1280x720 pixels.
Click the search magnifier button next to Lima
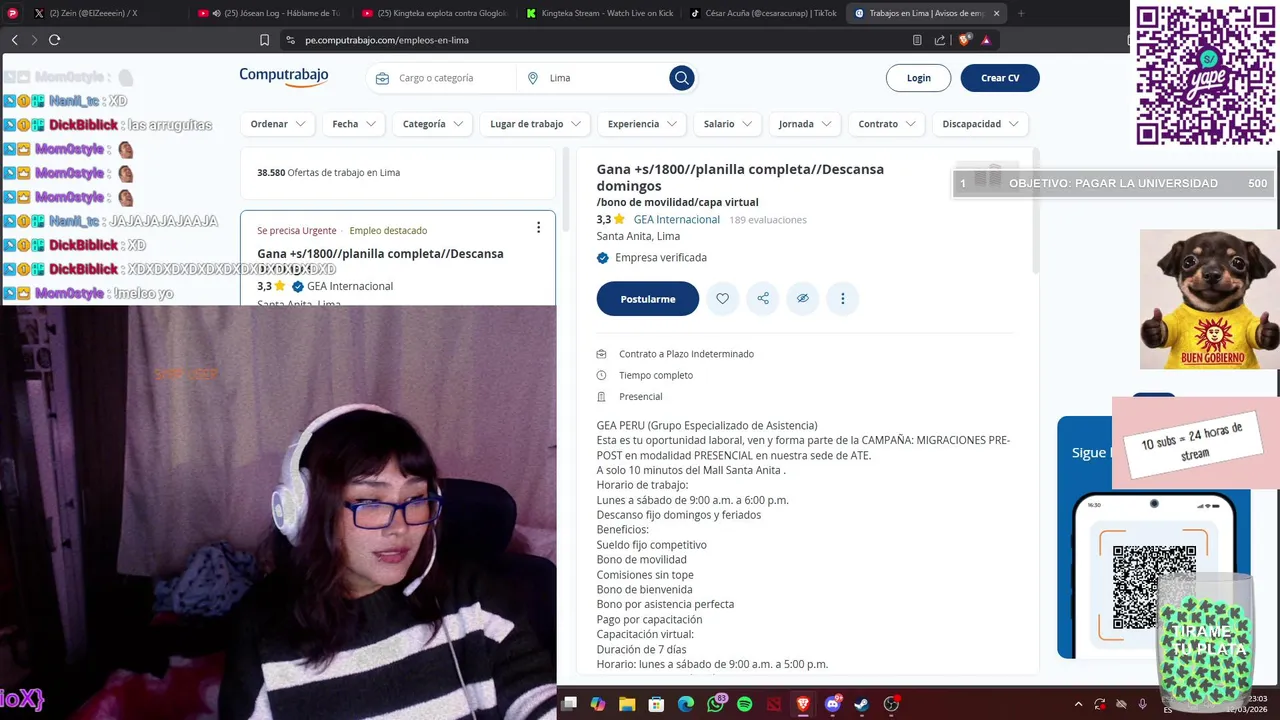pyautogui.click(x=682, y=78)
